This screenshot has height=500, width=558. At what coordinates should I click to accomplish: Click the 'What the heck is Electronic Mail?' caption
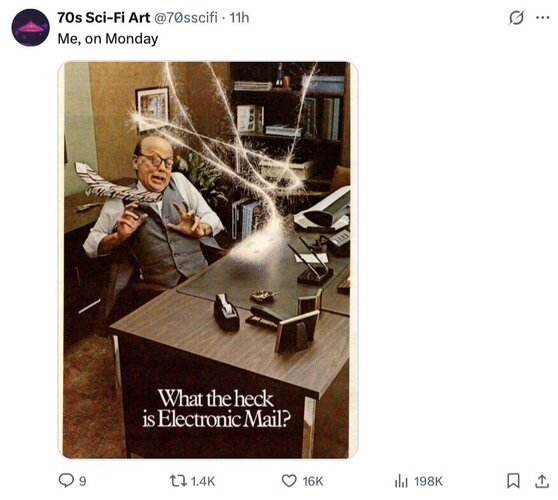click(216, 408)
